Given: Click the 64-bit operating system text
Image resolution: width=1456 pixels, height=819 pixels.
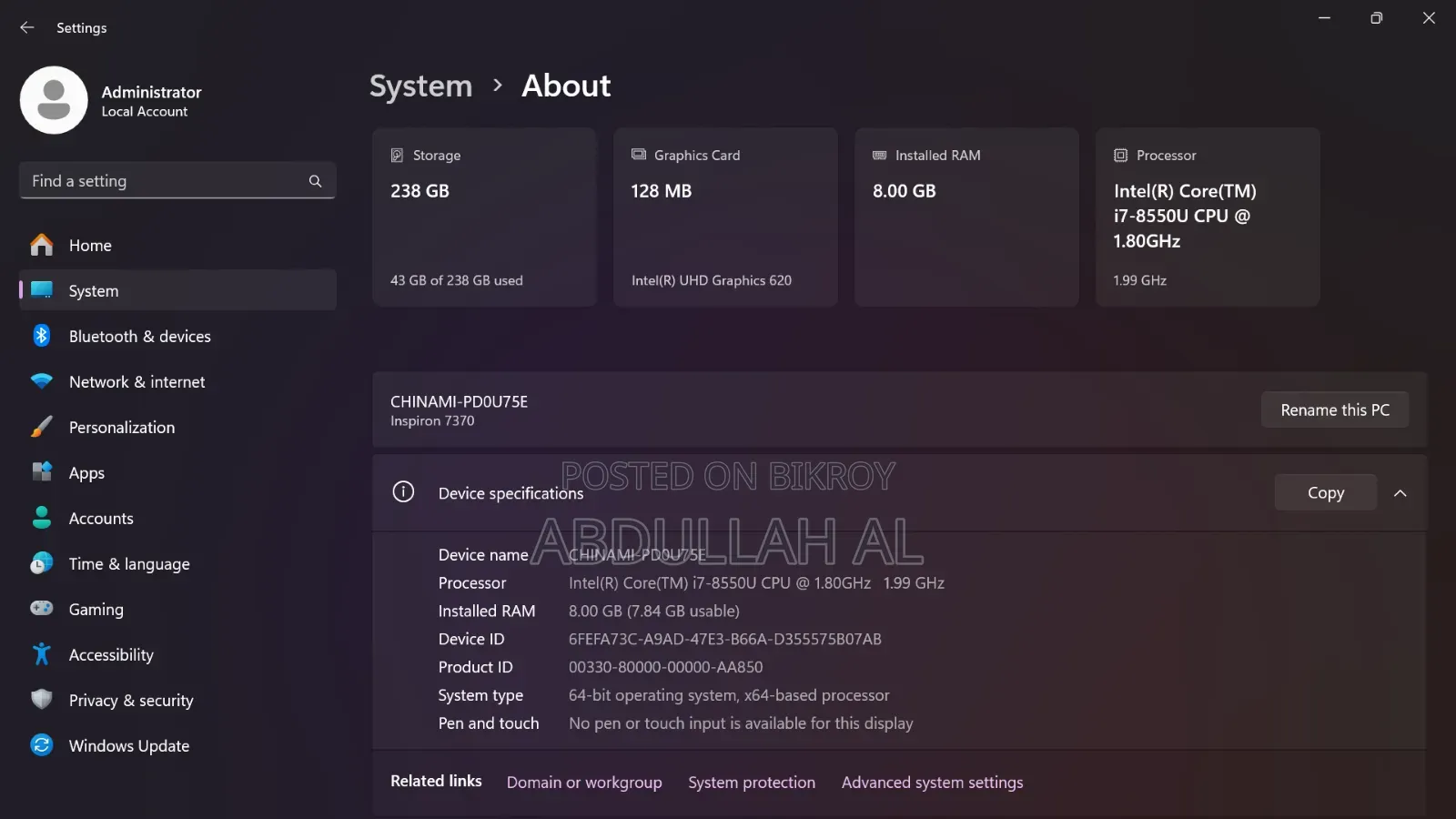Looking at the screenshot, I should 729,695.
